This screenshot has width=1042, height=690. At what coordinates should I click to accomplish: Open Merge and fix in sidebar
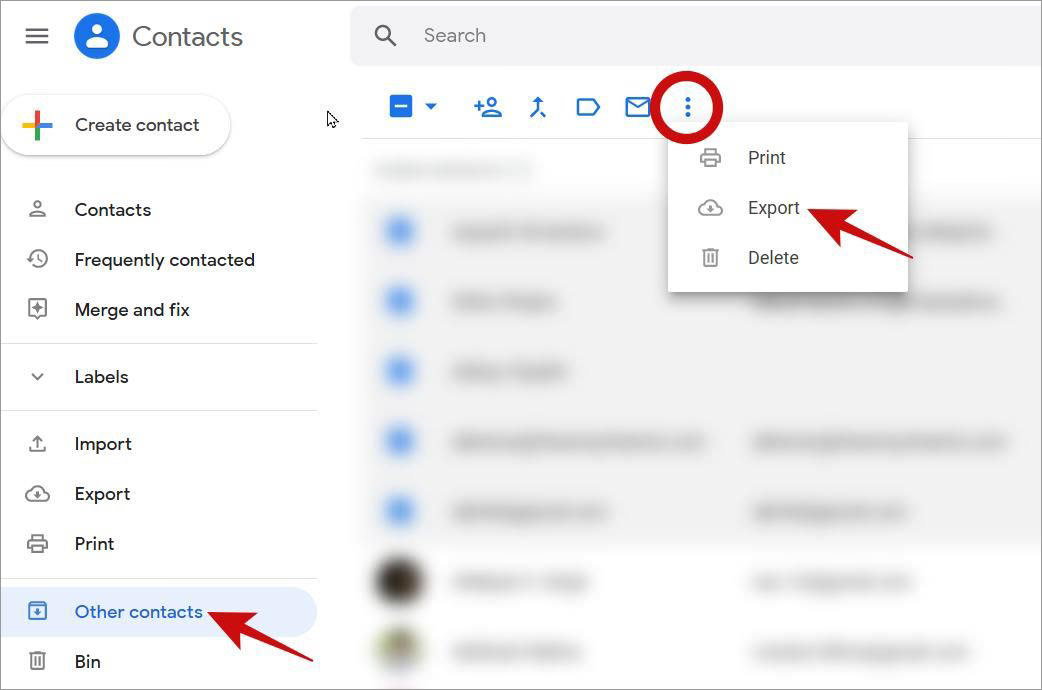point(158,310)
